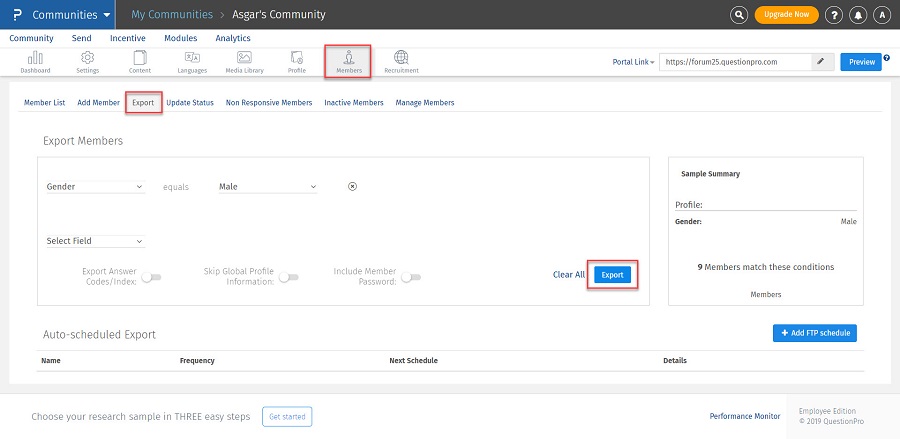Switch to Non Responsive Members tab
This screenshot has height=439, width=900.
point(269,102)
